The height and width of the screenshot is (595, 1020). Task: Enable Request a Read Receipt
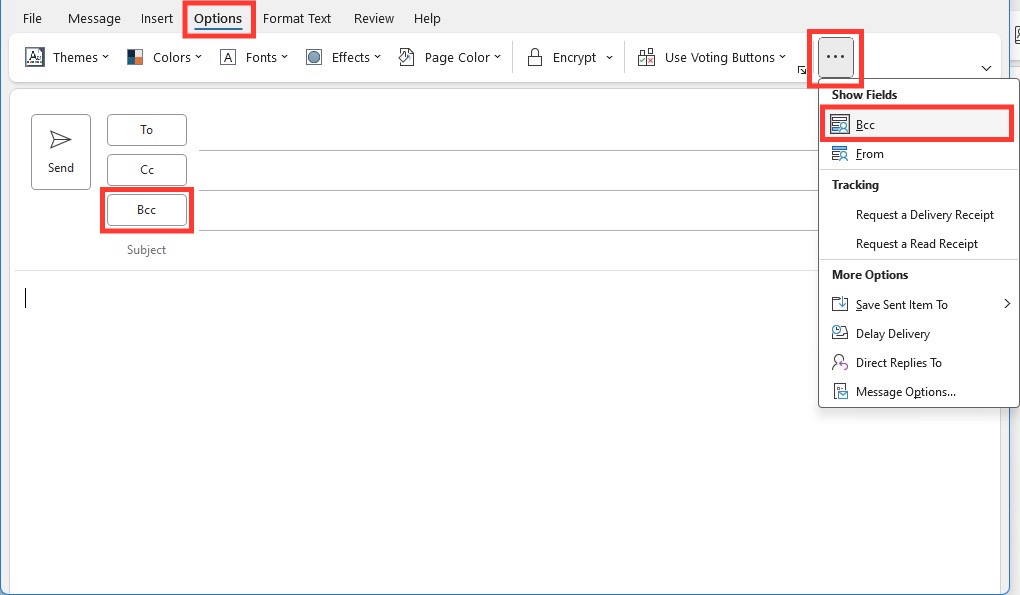(918, 244)
